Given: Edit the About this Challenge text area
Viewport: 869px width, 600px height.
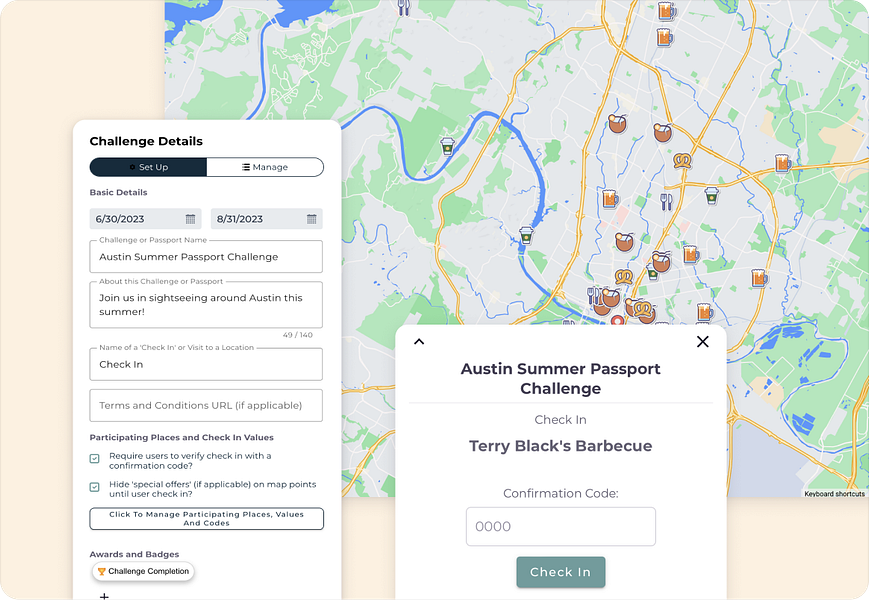Looking at the screenshot, I should pos(206,305).
